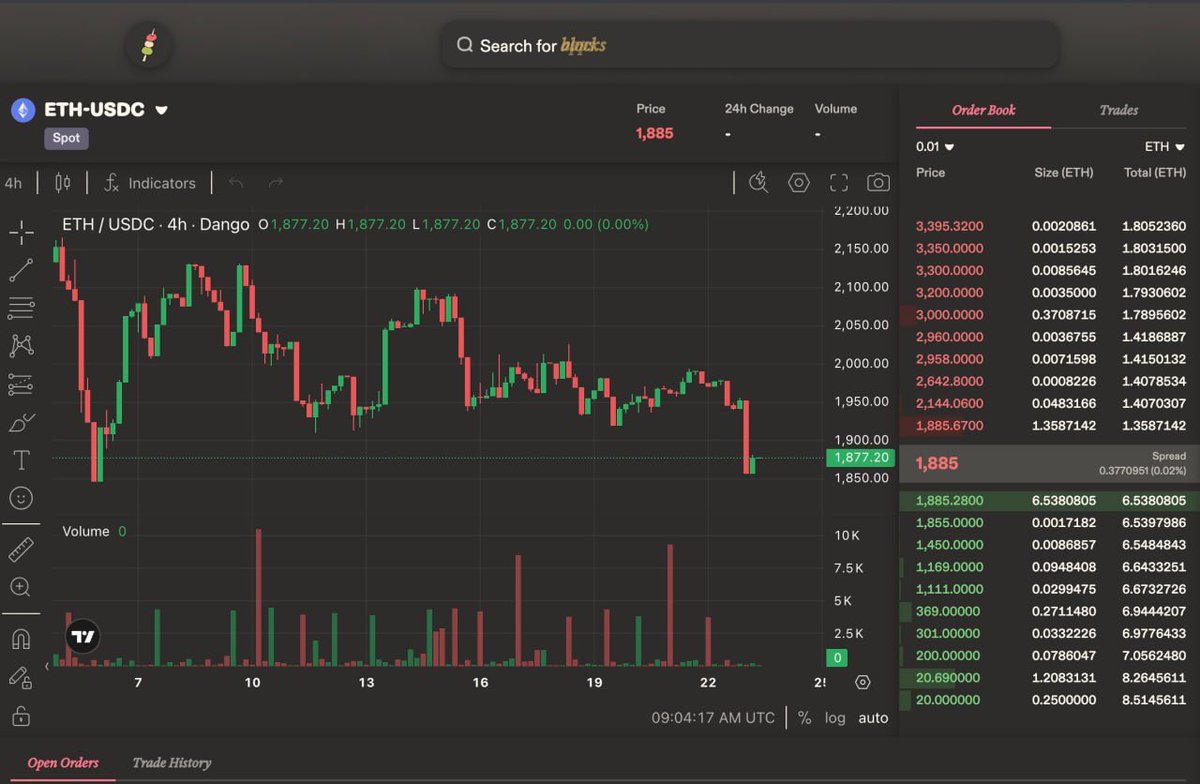Switch to the Trades tab
Viewport: 1200px width, 784px height.
[x=1118, y=110]
